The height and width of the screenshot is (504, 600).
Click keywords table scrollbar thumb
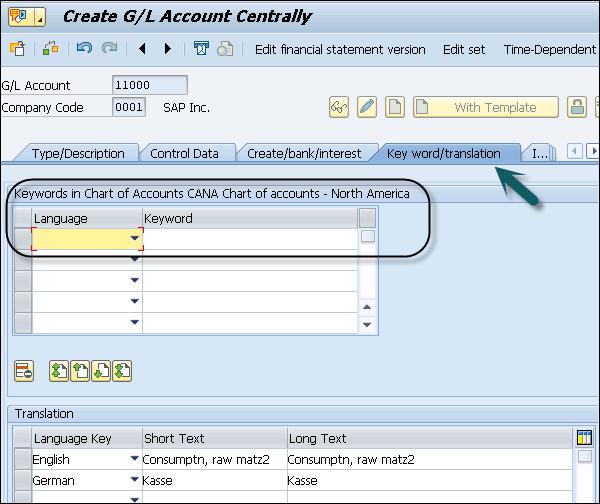[x=368, y=236]
